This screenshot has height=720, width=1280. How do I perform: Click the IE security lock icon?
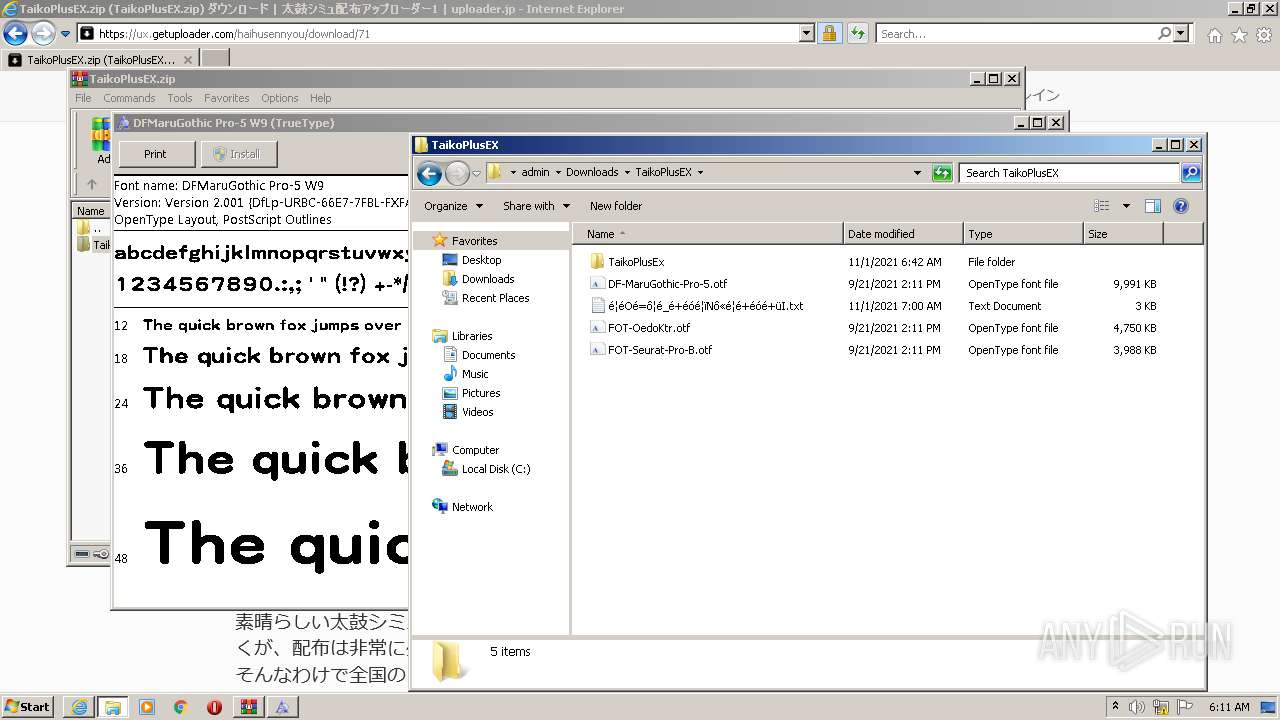pyautogui.click(x=829, y=33)
